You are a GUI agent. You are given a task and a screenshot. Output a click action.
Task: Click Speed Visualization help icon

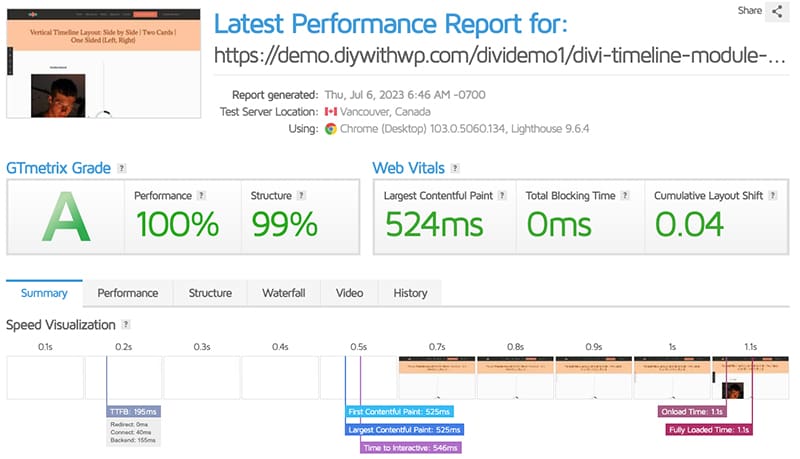126,324
